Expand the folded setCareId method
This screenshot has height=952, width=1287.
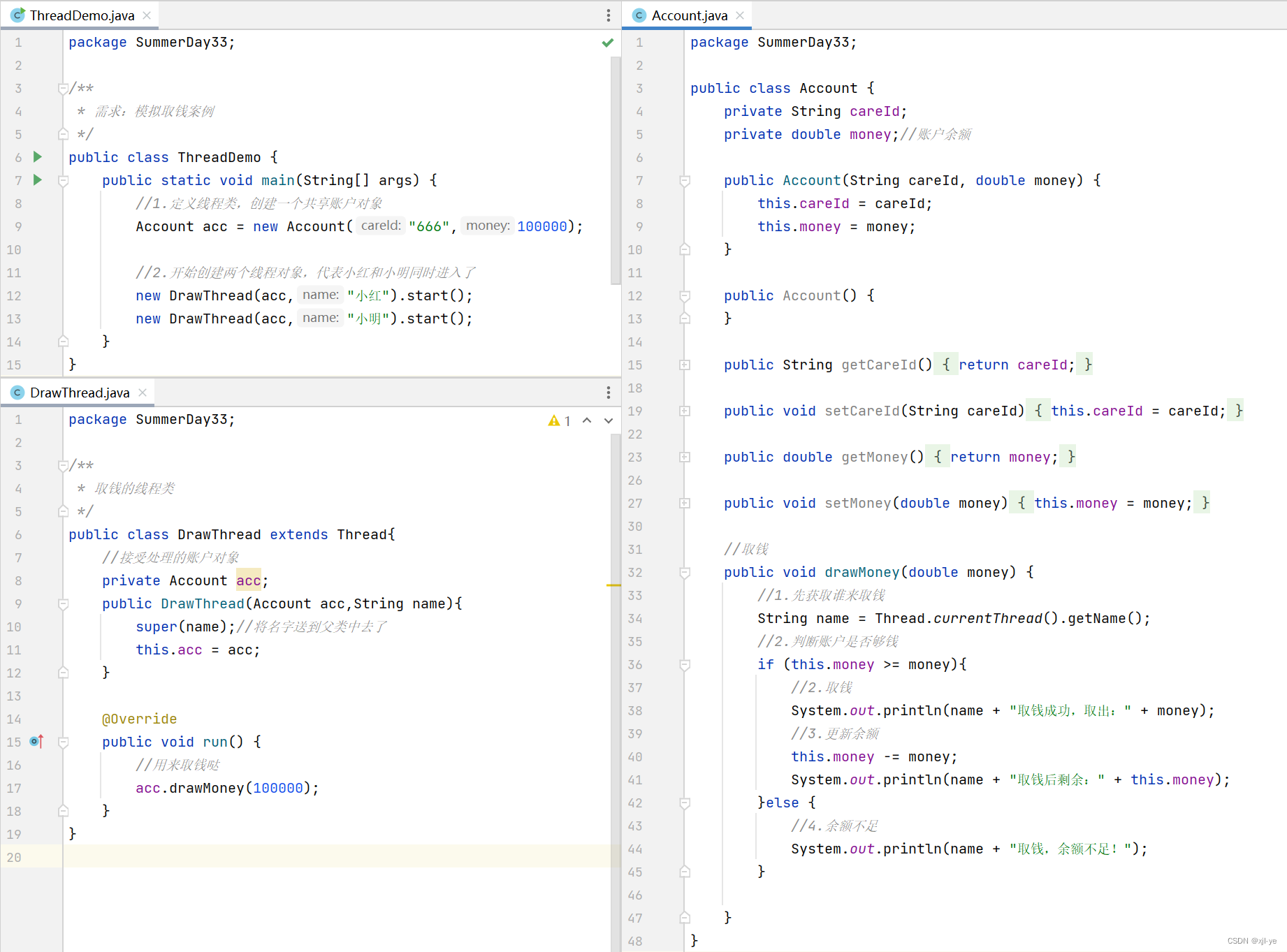coord(685,411)
